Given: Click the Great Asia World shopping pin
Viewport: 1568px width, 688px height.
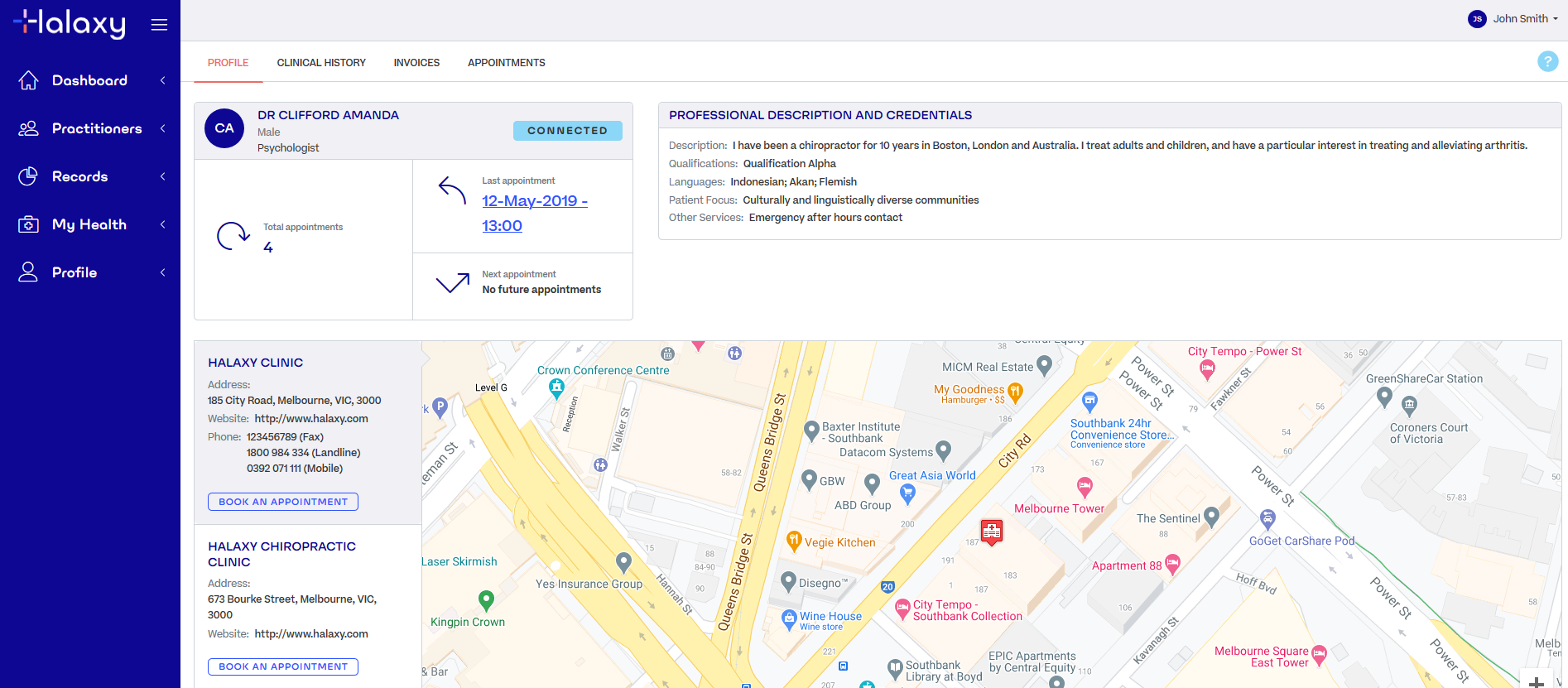Looking at the screenshot, I should point(907,494).
